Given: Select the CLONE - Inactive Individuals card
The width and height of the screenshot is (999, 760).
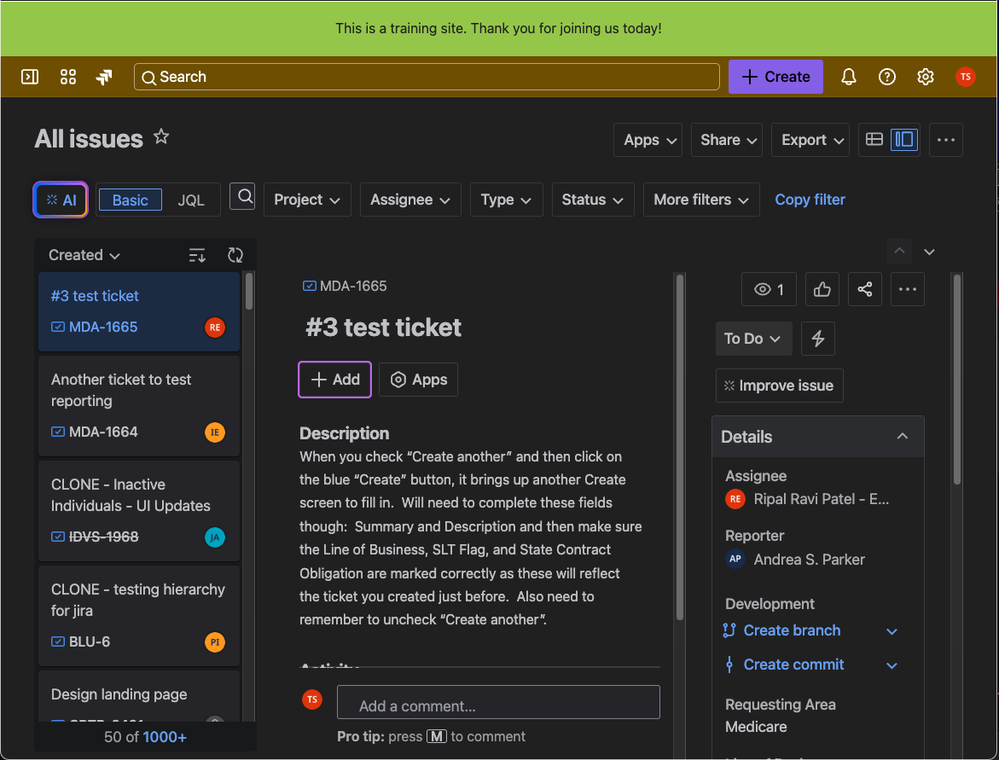Looking at the screenshot, I should pos(139,511).
